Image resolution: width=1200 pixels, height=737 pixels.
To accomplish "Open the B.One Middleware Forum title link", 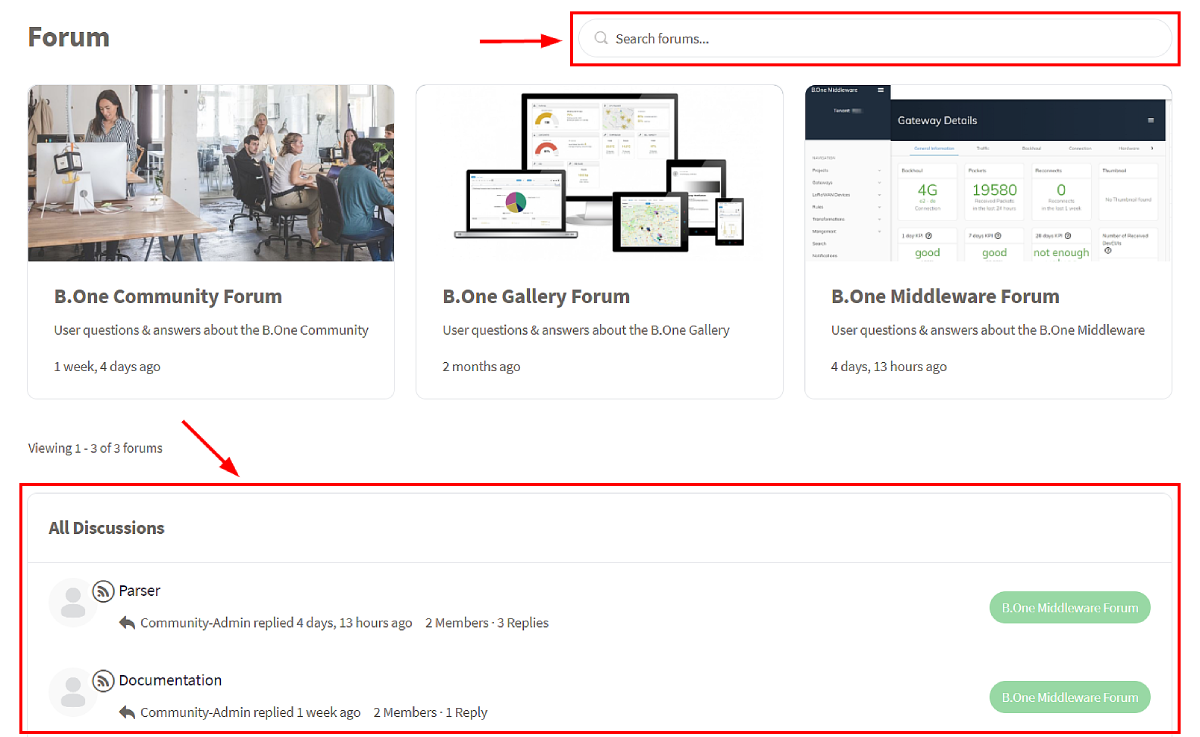I will (945, 297).
